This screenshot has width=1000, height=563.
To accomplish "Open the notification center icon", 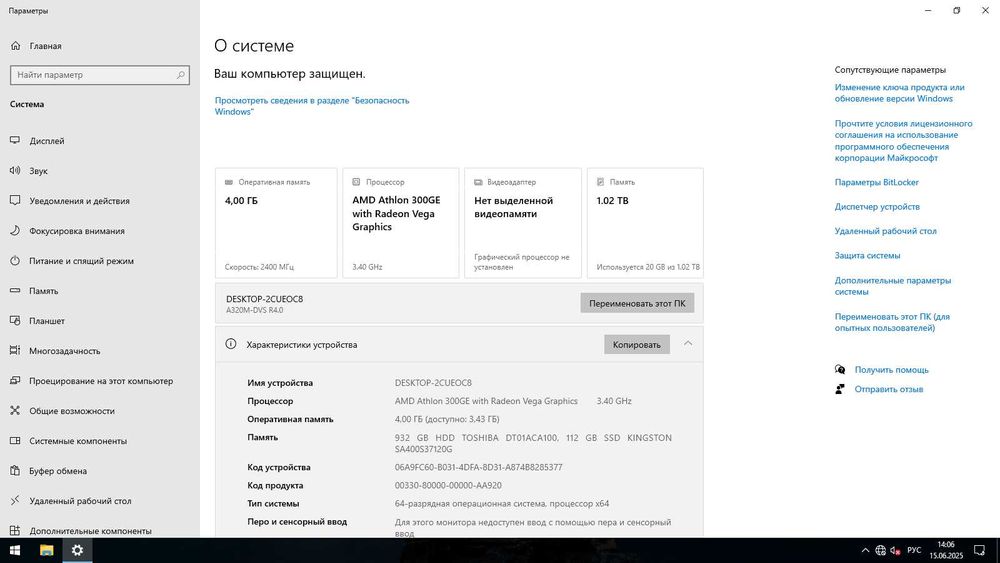I will [x=980, y=550].
